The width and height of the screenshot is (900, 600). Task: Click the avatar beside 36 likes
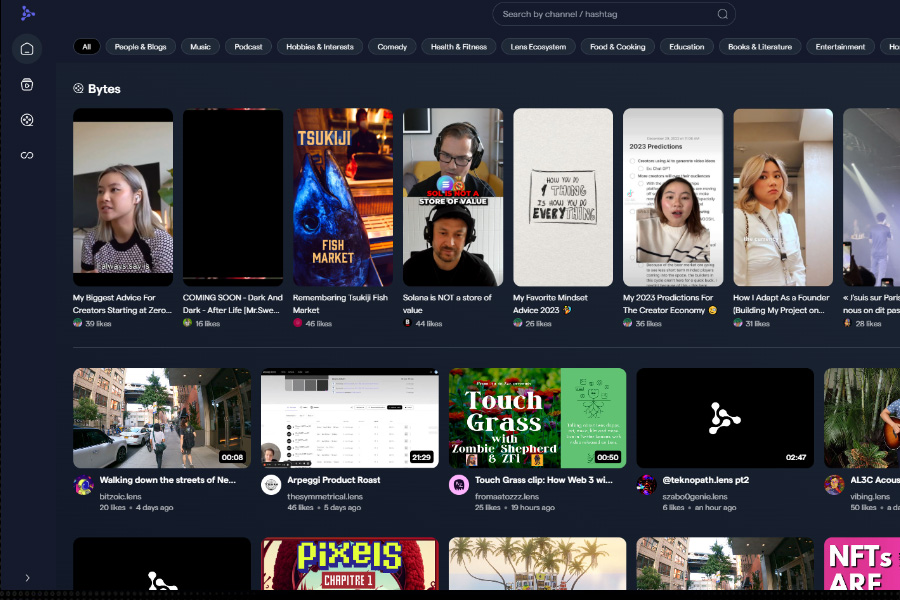(627, 323)
